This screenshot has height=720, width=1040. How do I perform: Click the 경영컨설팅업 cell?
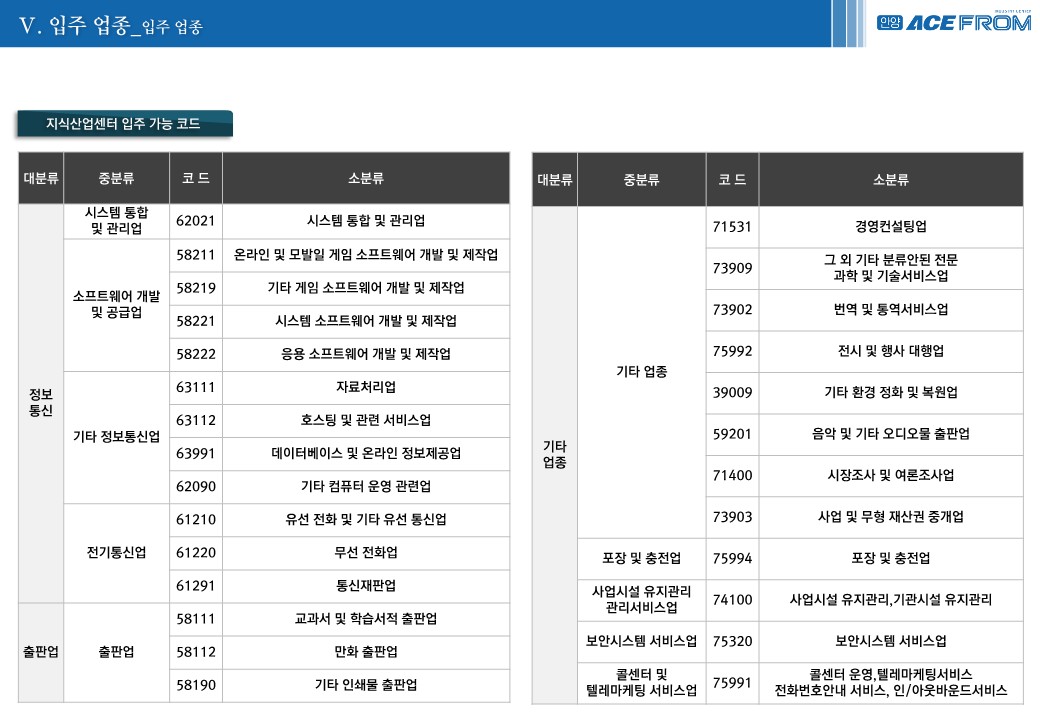click(890, 227)
